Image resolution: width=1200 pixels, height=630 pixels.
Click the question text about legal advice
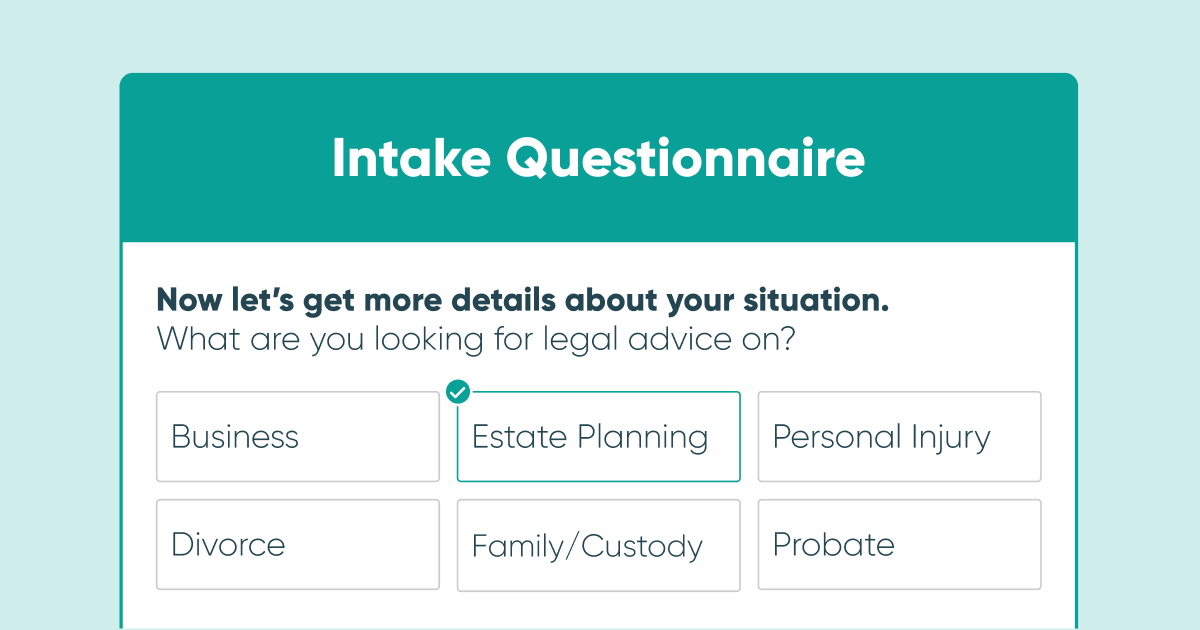click(475, 339)
